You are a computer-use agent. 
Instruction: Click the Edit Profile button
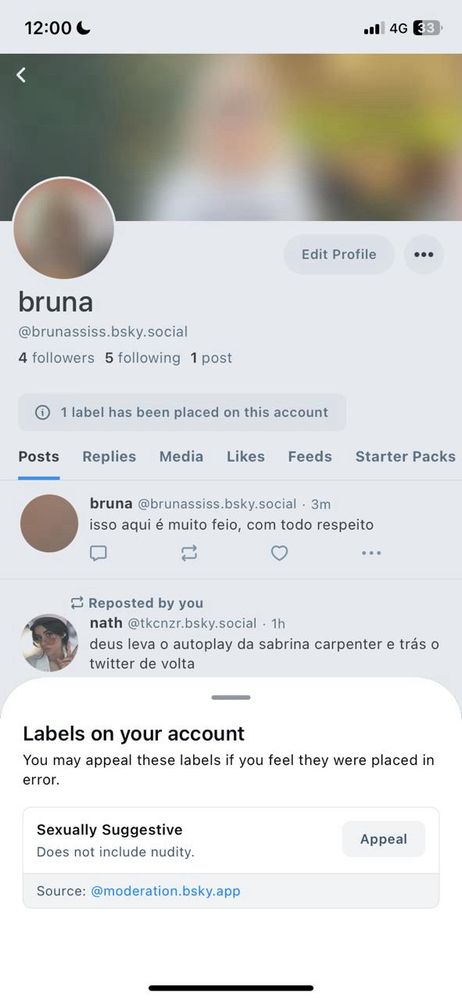339,254
